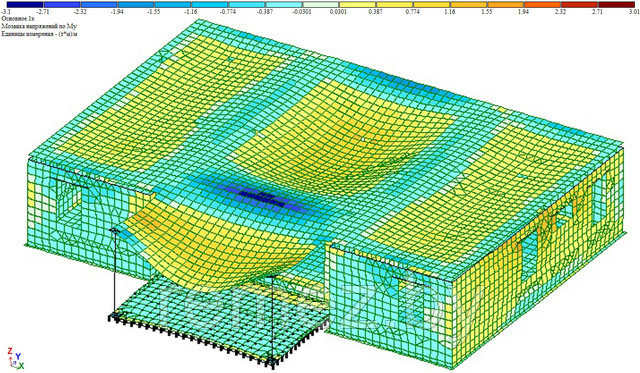
Task: Click the light yellow swatch starting at 0.0301
Action: (x=358, y=4)
